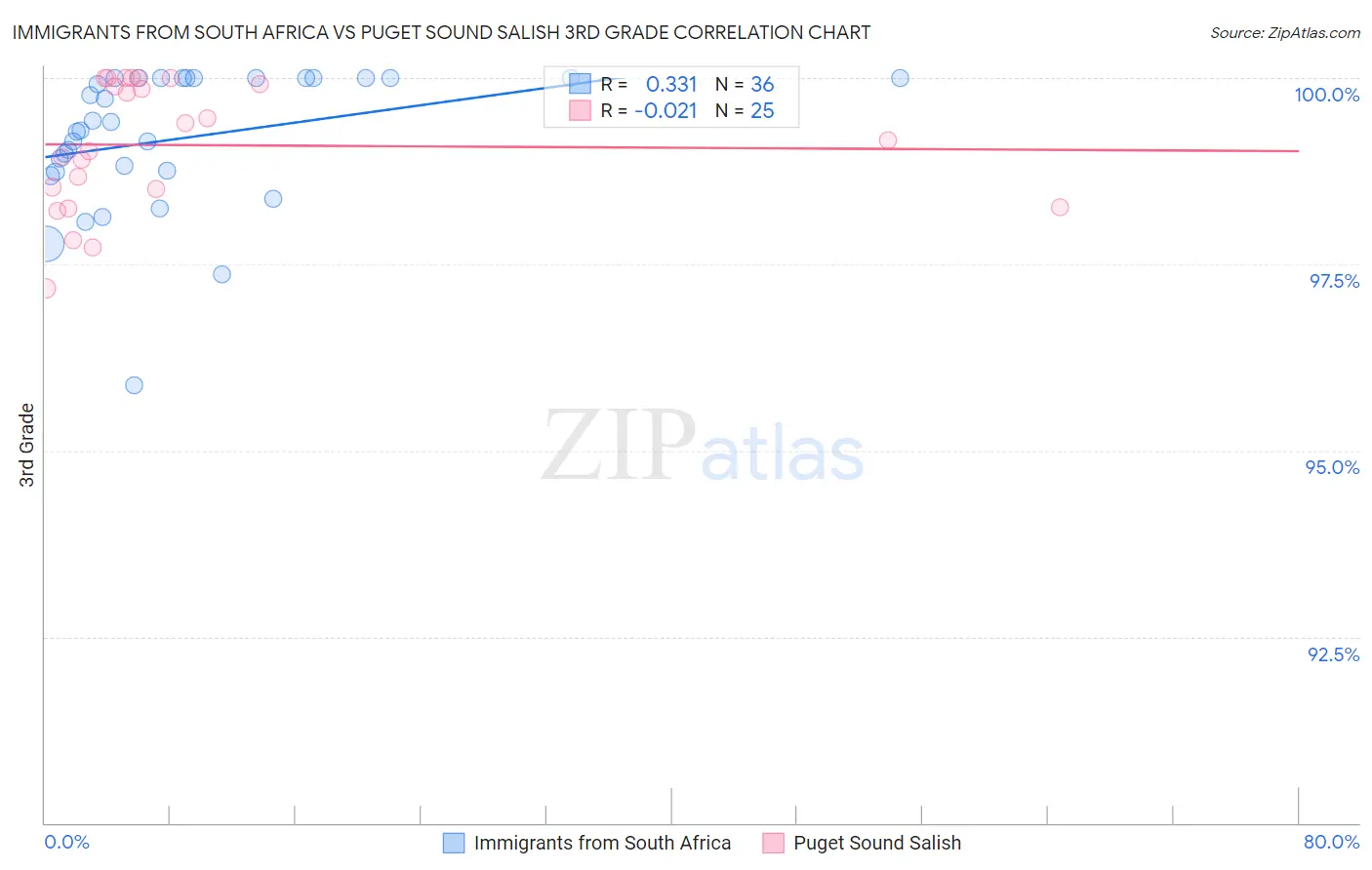1372x870 pixels.
Task: Click the pink legend swatch for Puget Sound Salish
Action: coord(773,843)
